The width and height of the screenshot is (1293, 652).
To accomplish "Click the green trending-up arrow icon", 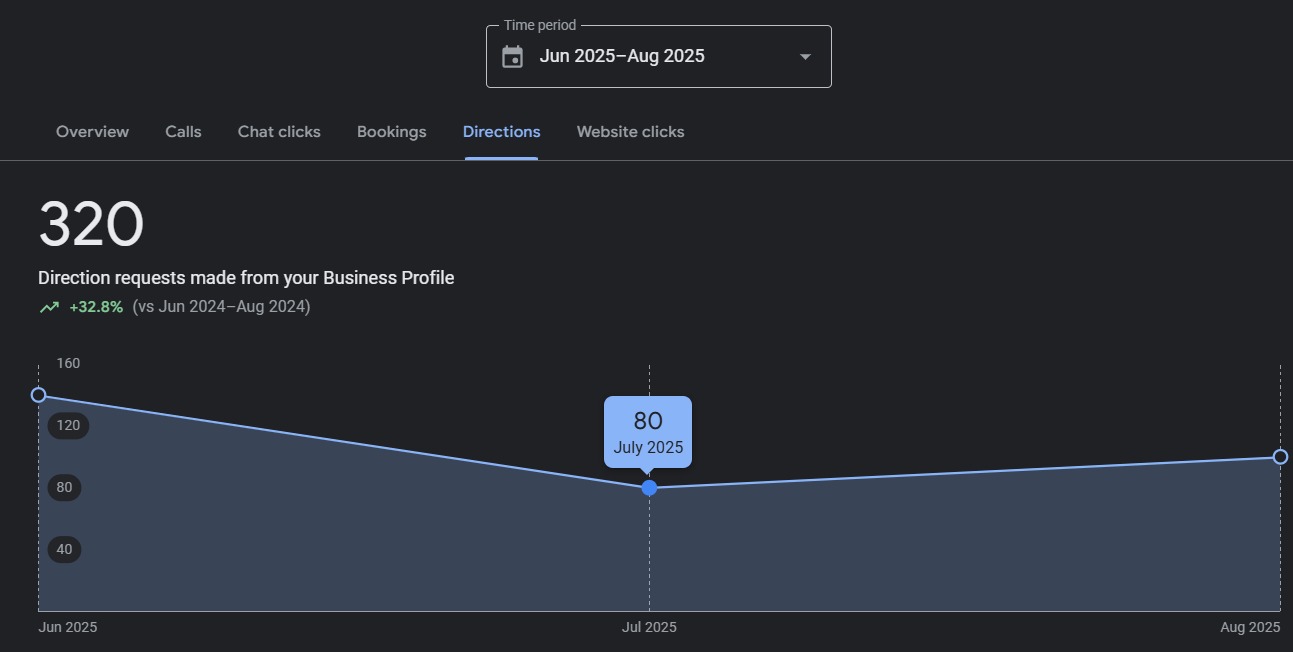I will [x=49, y=307].
